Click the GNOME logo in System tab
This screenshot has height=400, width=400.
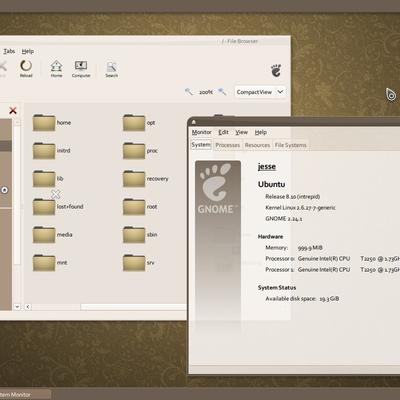pyautogui.click(x=218, y=189)
